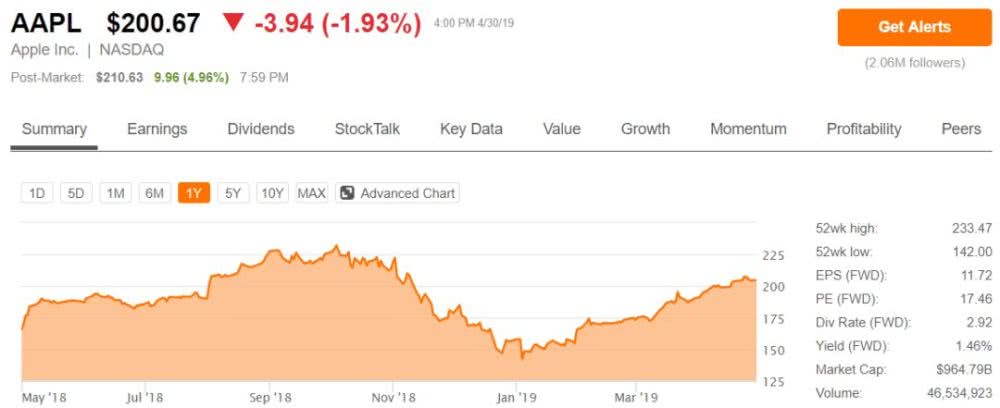This screenshot has width=1000, height=408.
Task: Switch chart to 6M range
Action: pyautogui.click(x=154, y=193)
